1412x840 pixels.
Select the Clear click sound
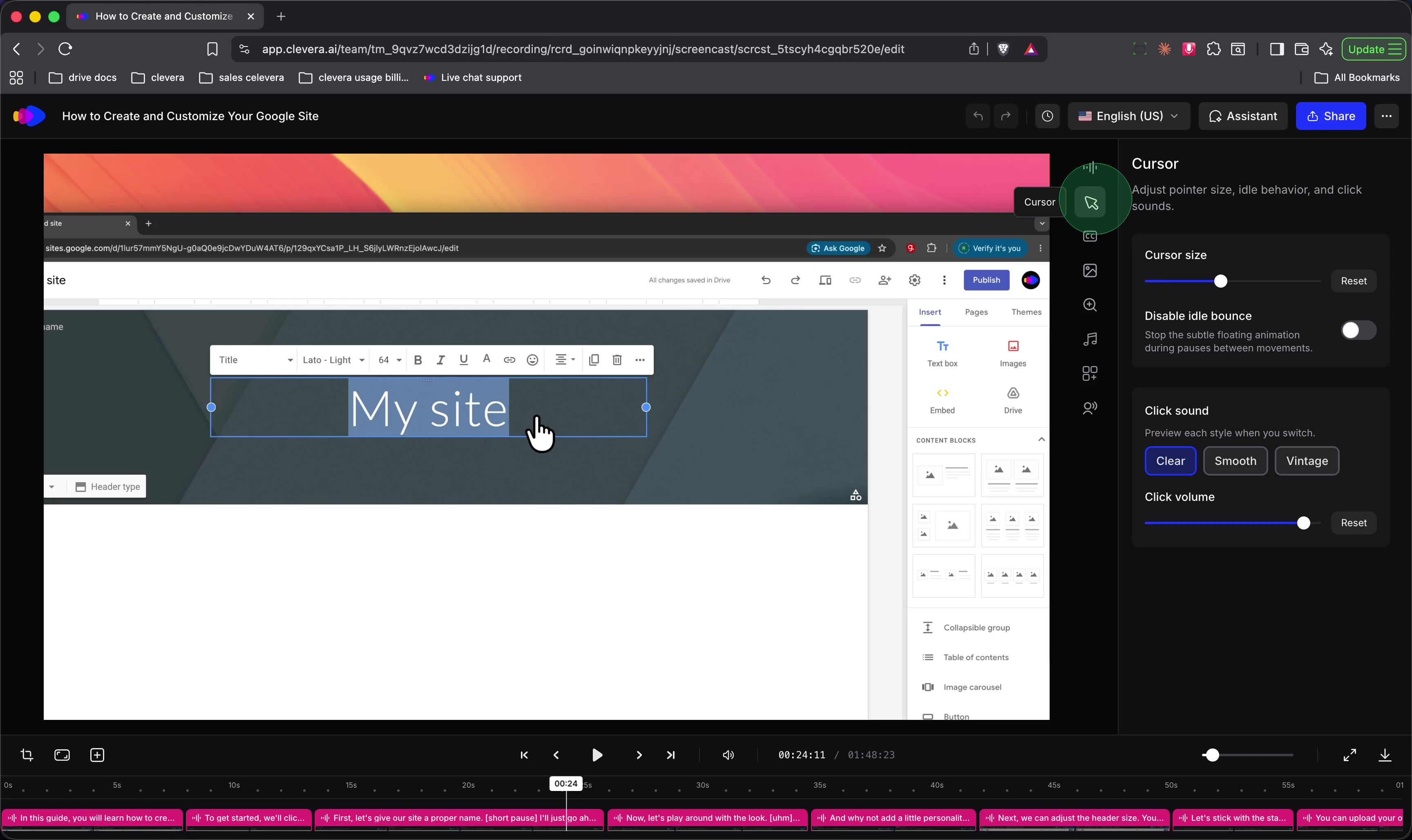1171,461
